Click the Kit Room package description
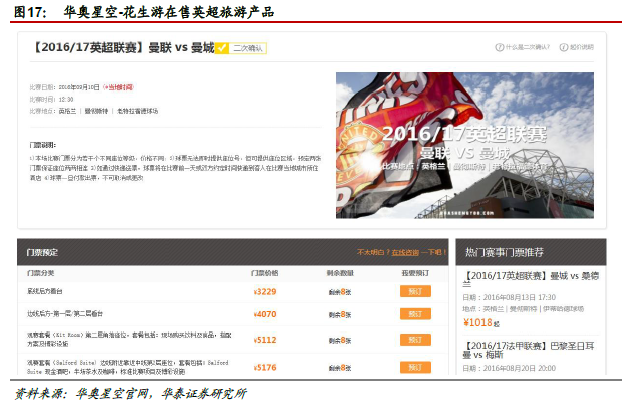630x408 pixels. pos(129,339)
